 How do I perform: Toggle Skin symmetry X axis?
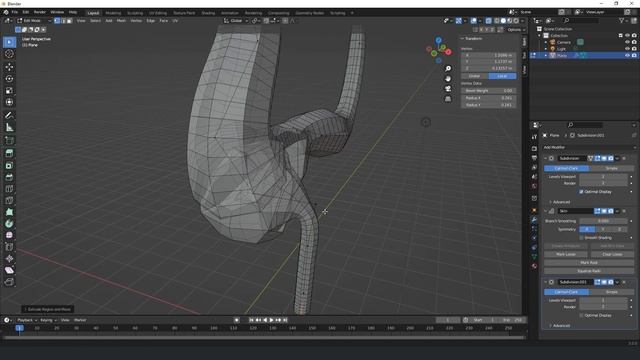click(x=587, y=229)
